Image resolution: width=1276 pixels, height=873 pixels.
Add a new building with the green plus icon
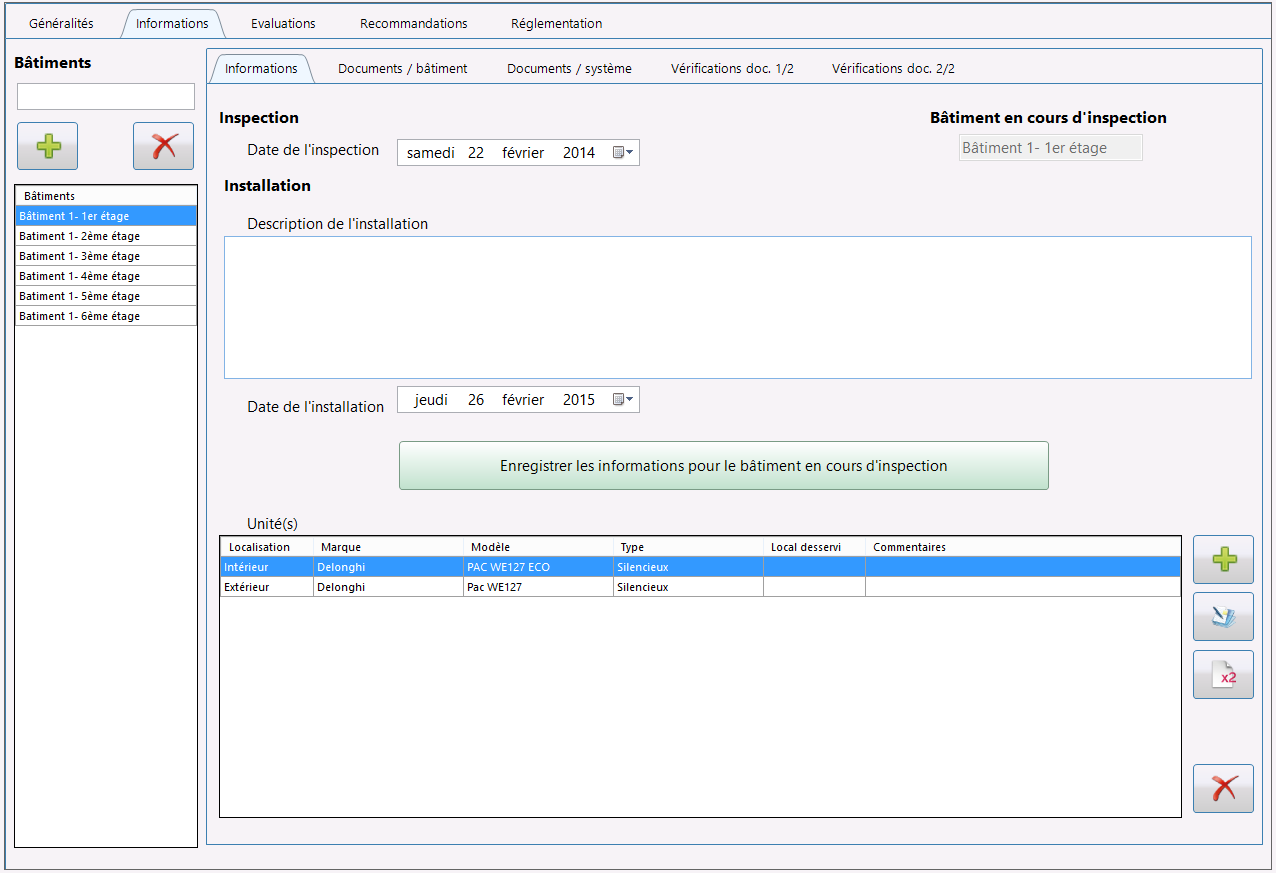[x=47, y=147]
